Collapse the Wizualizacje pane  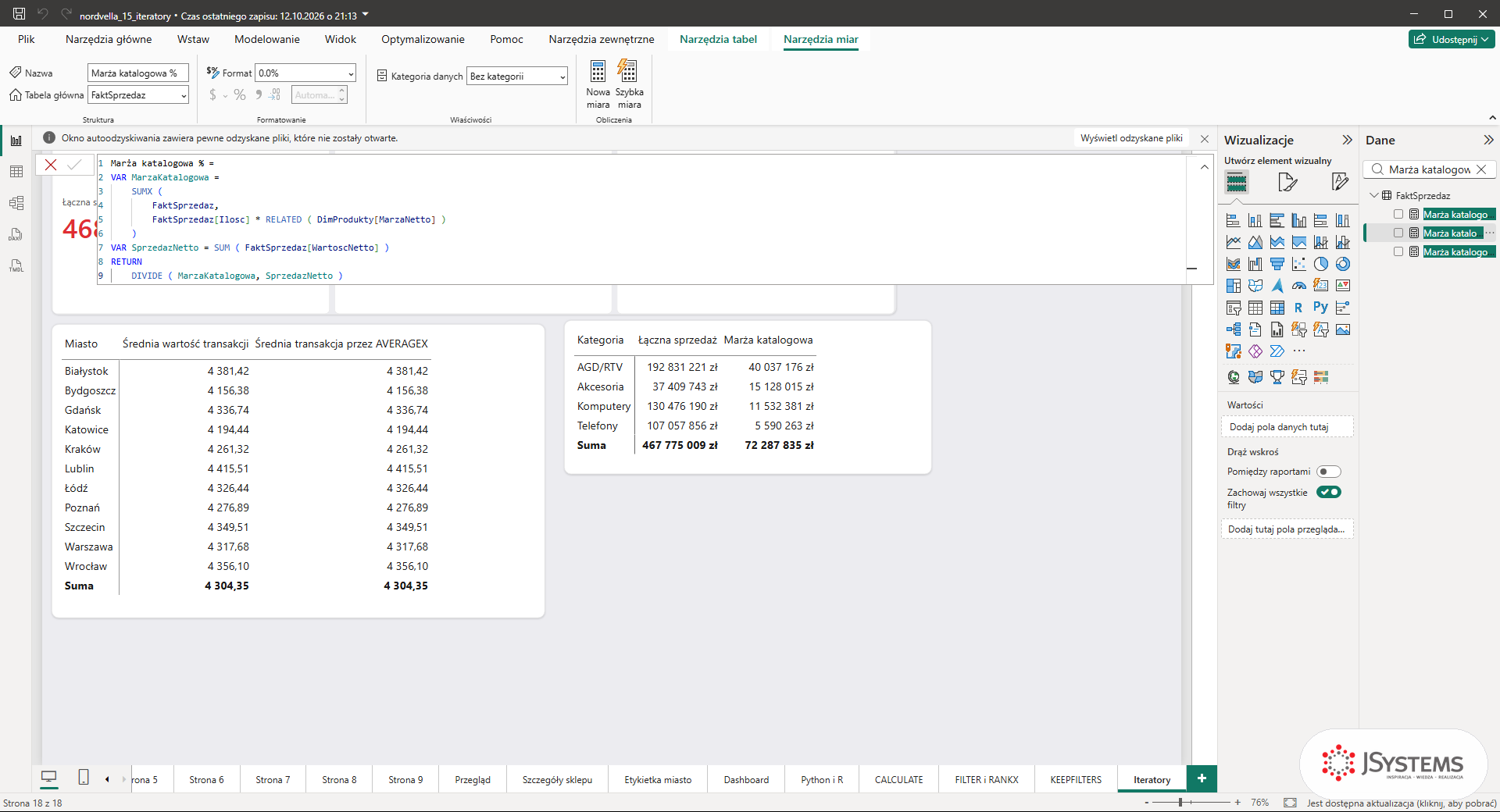point(1347,141)
